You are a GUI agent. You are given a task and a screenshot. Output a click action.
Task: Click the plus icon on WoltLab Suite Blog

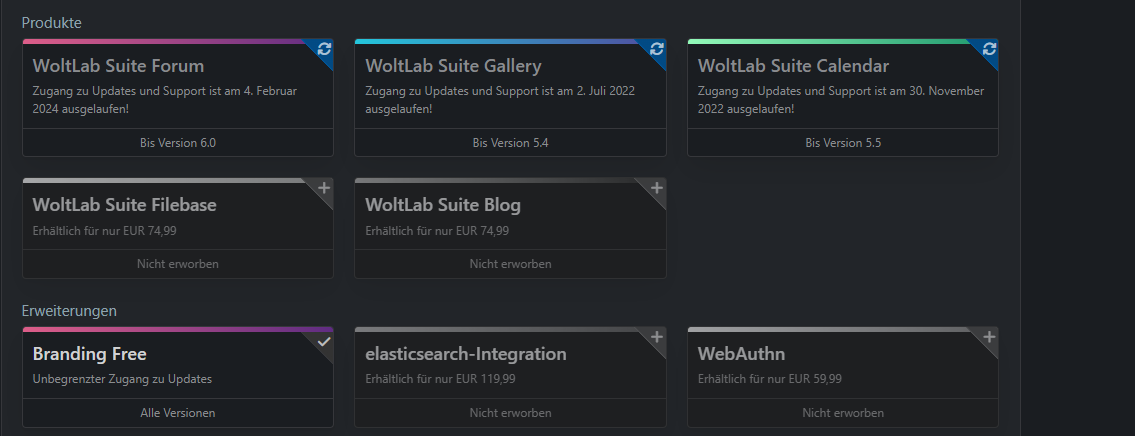(x=657, y=188)
